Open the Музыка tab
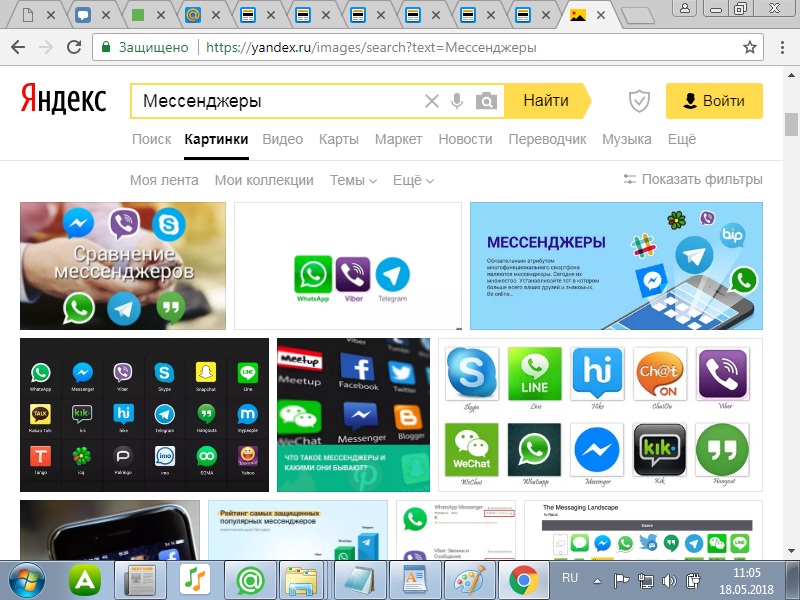This screenshot has height=600, width=800. tap(627, 139)
